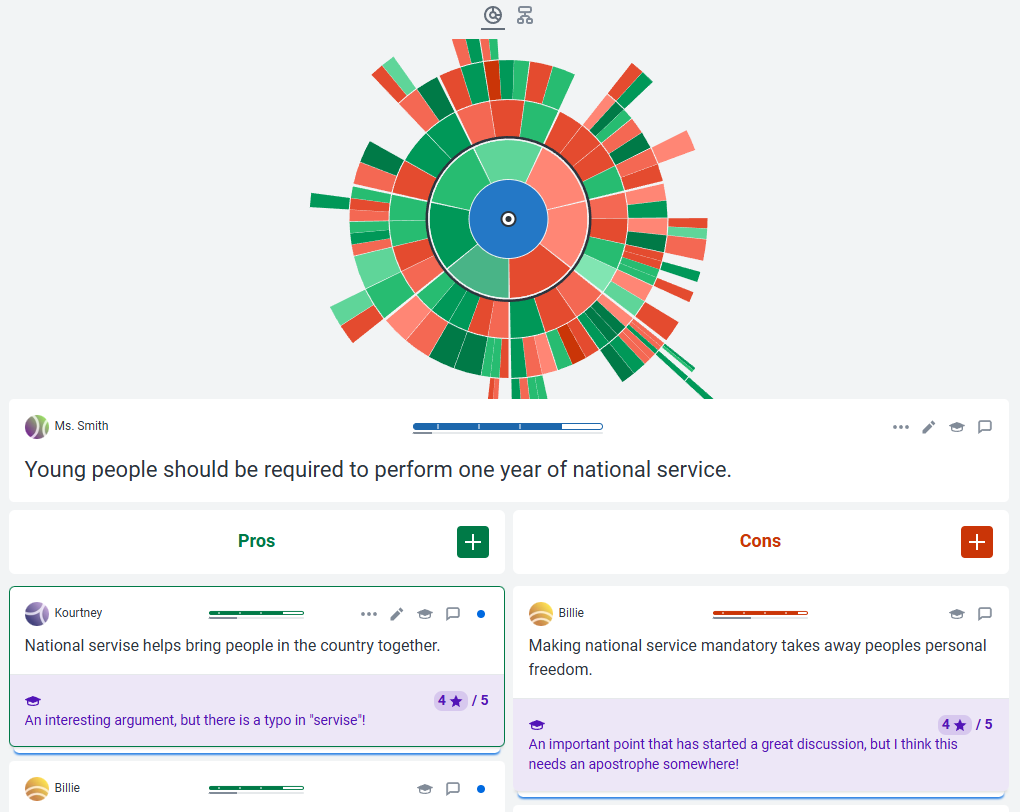Screen dimensions: 1020x812
Task: Switch to the sunburst diagram view
Action: 492,15
